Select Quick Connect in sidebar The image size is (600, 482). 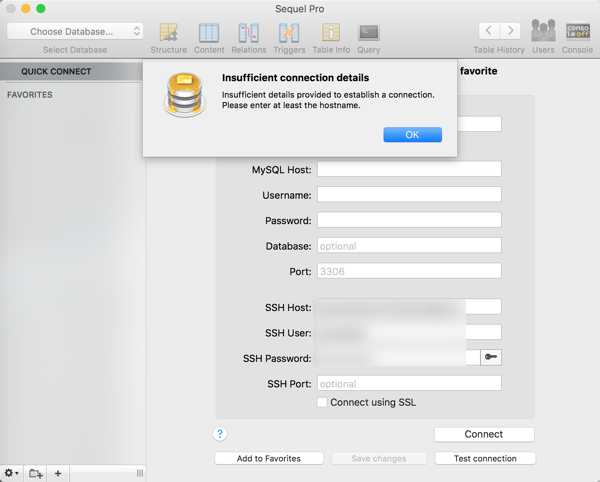pos(71,72)
